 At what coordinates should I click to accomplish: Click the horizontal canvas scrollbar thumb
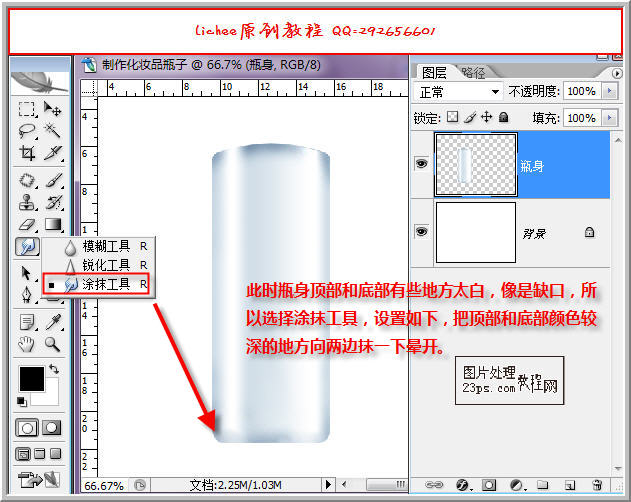point(386,484)
